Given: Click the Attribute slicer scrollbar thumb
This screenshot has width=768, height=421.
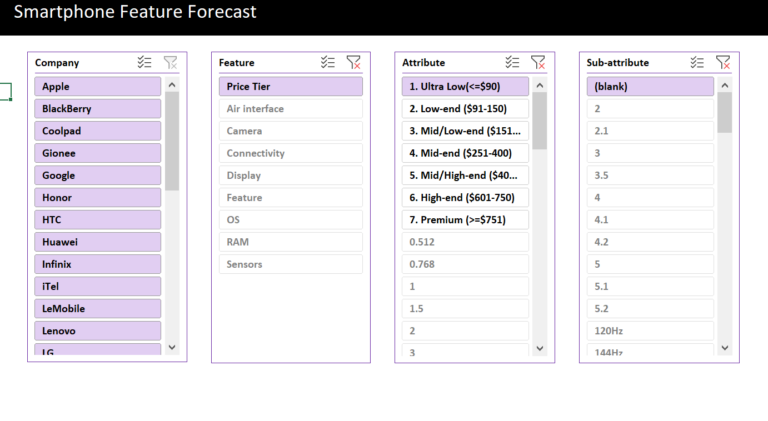Looking at the screenshot, I should click(x=540, y=120).
